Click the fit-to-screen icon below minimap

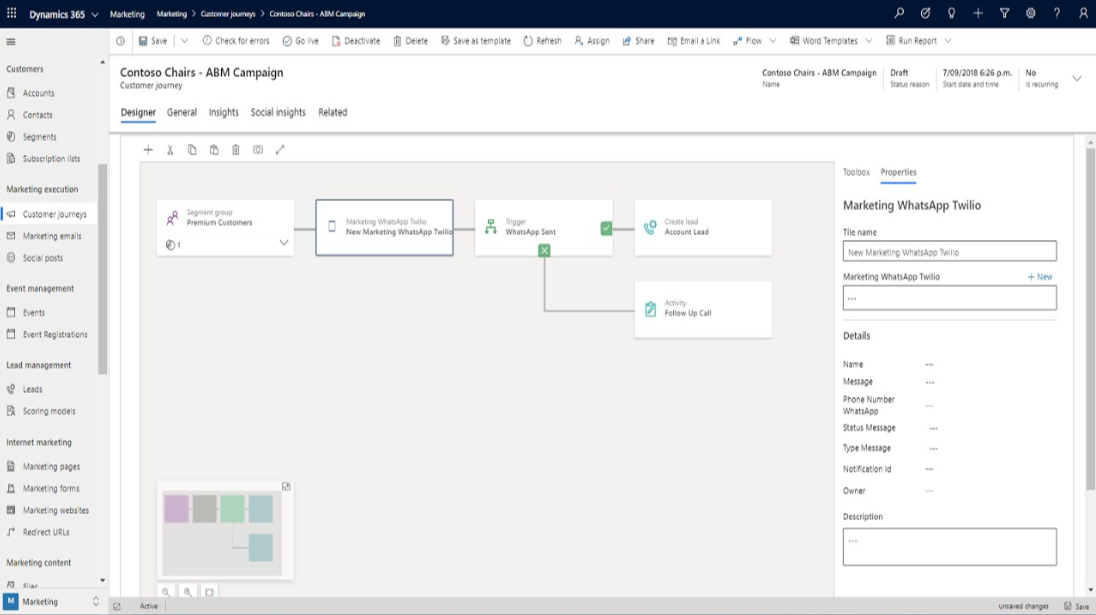(209, 592)
